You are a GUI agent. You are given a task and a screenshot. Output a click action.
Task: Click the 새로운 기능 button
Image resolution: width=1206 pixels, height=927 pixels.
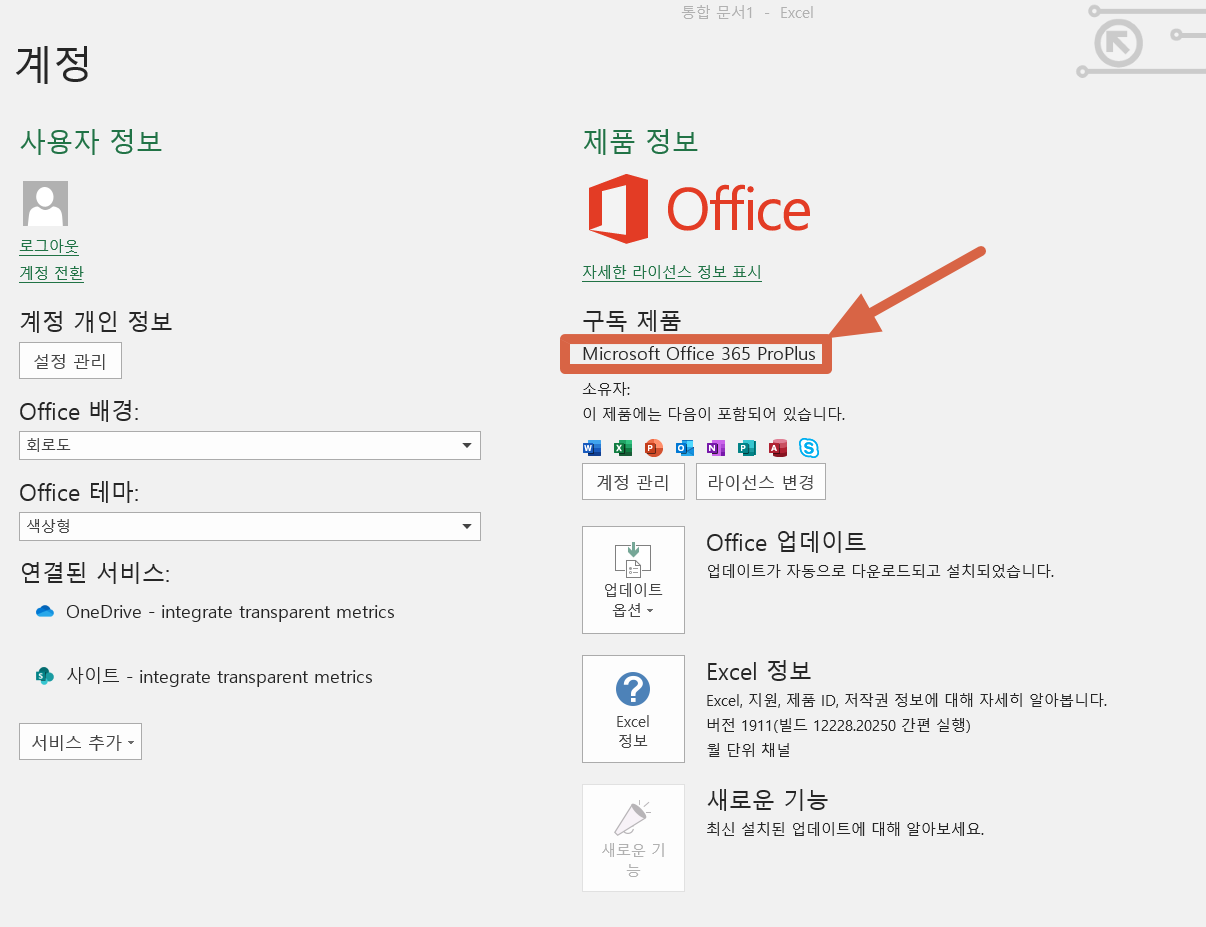(633, 838)
